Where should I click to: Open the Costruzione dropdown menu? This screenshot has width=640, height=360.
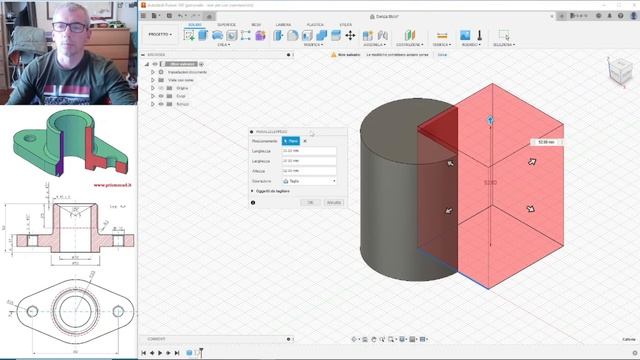tap(410, 44)
